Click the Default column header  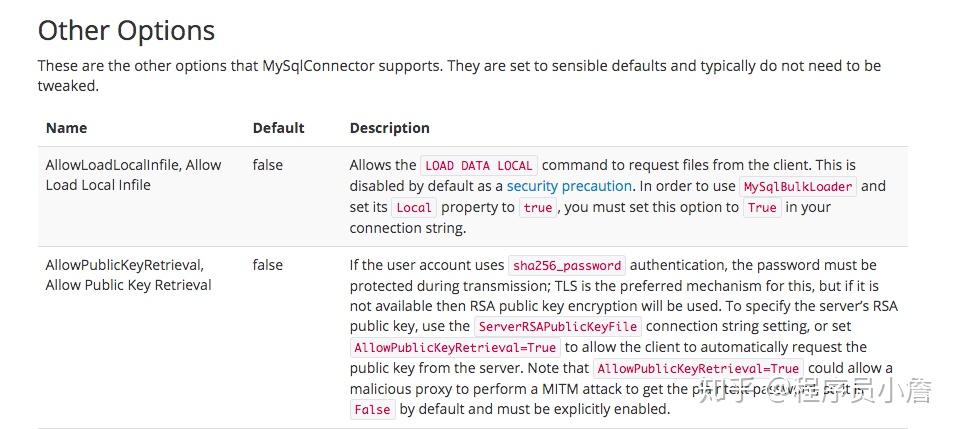278,128
